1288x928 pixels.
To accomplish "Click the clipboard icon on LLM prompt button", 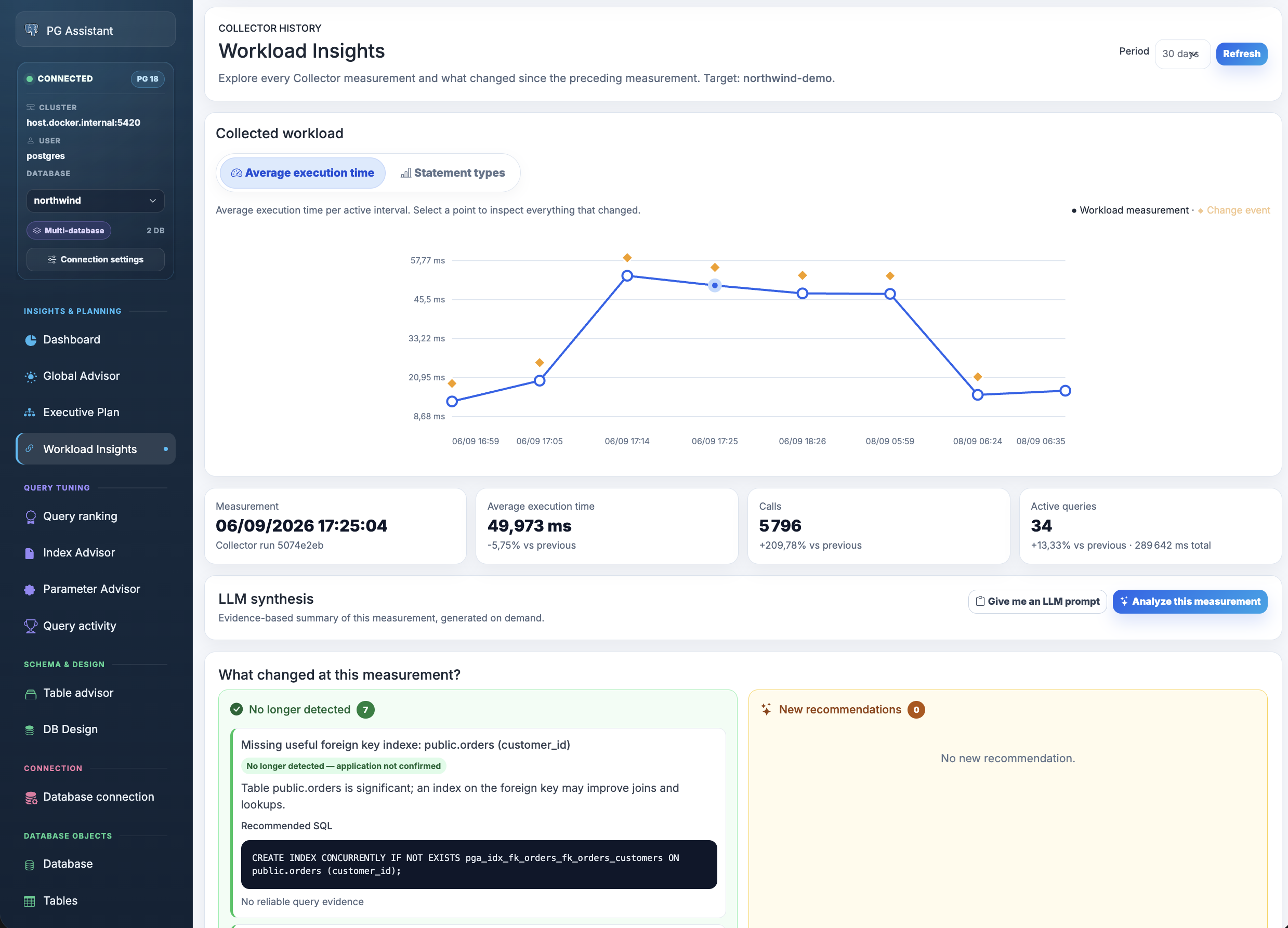I will (x=980, y=601).
